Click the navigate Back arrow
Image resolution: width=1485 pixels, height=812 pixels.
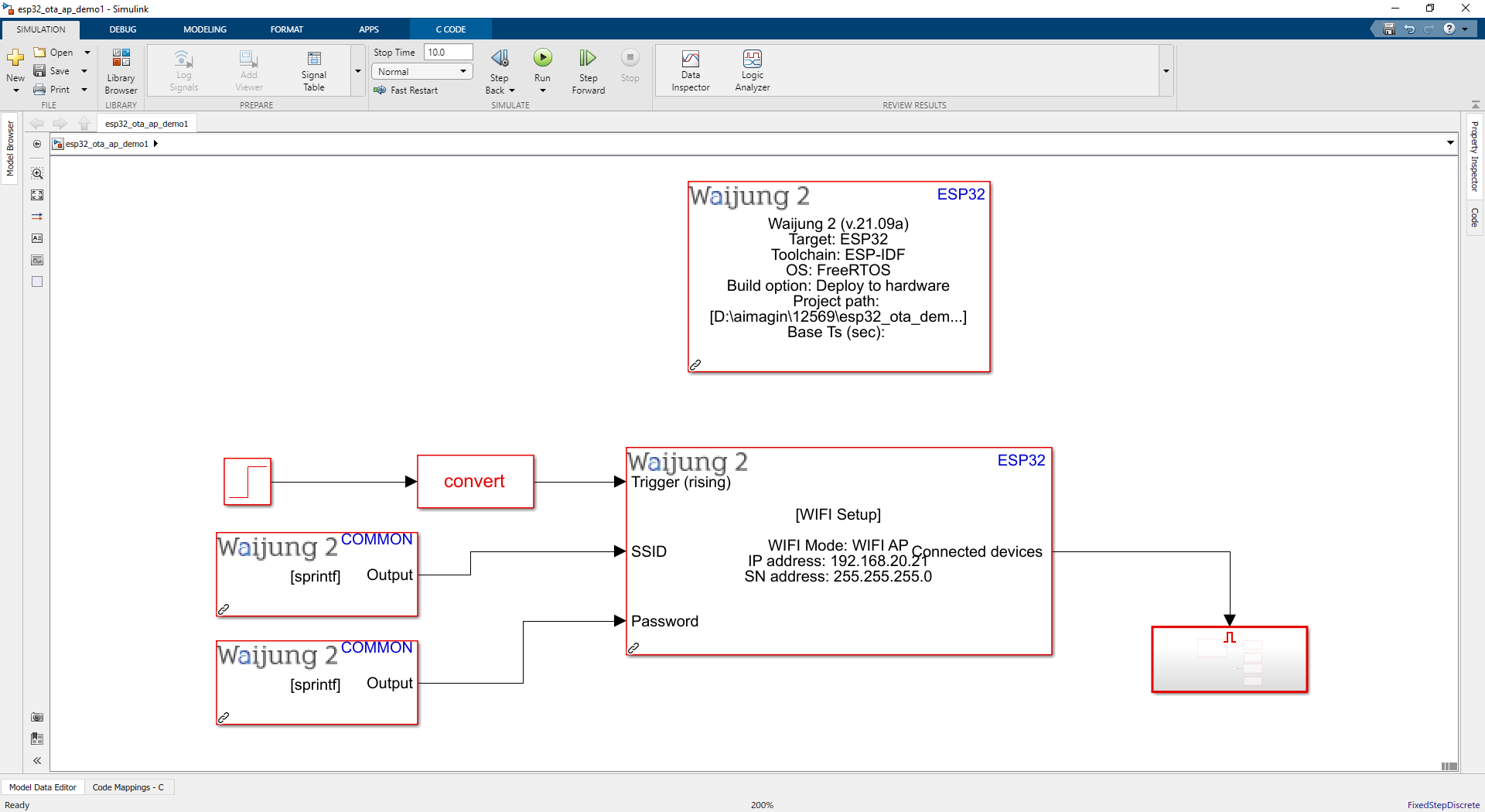(36, 124)
